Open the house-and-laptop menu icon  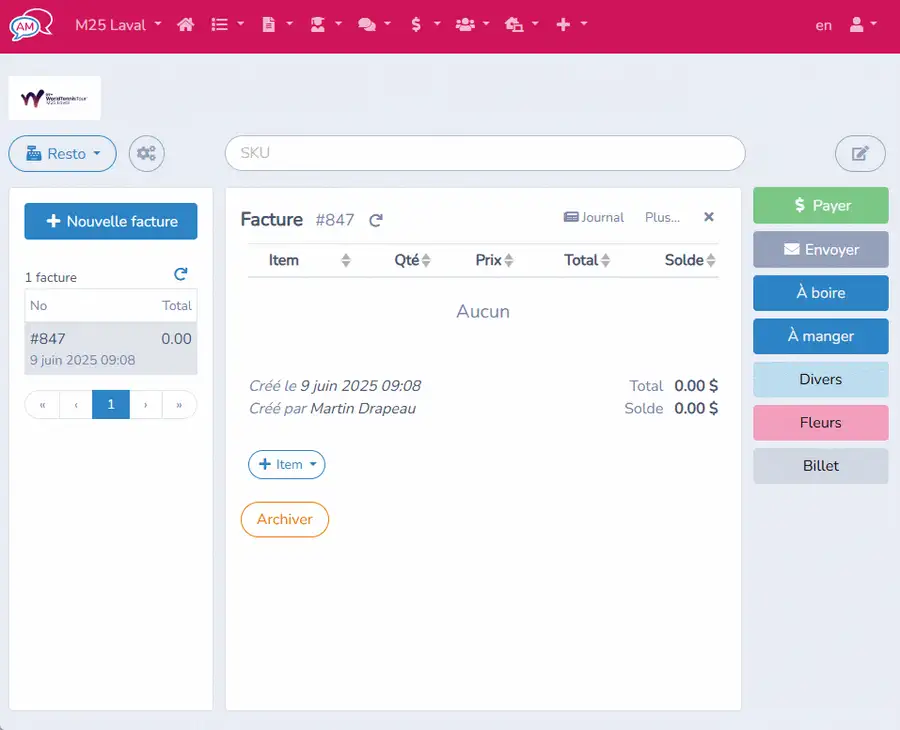click(x=521, y=25)
